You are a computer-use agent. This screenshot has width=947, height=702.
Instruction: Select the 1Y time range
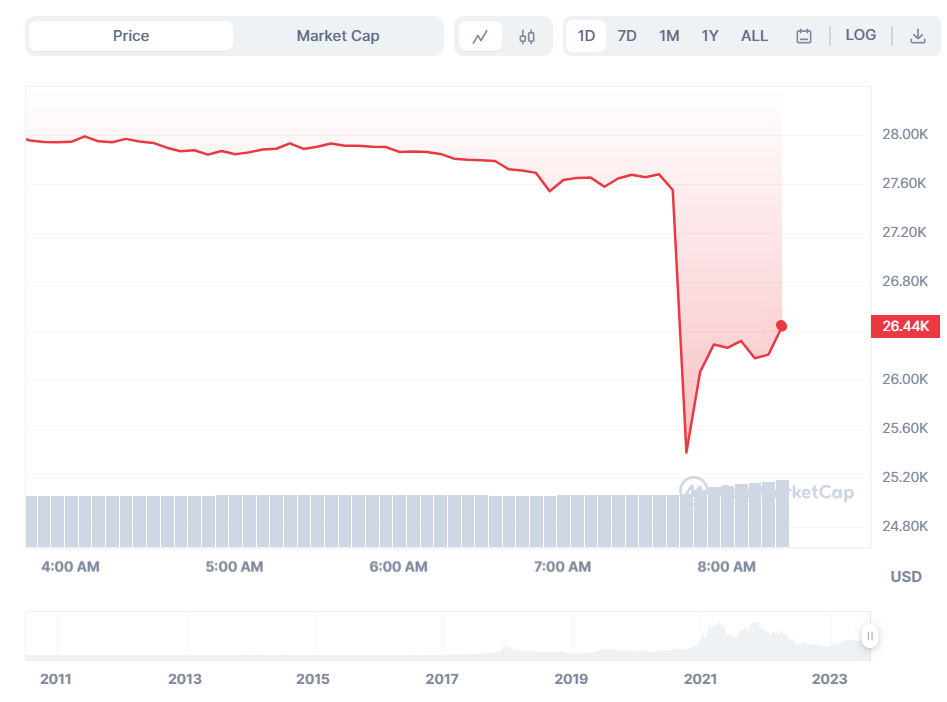(x=710, y=36)
